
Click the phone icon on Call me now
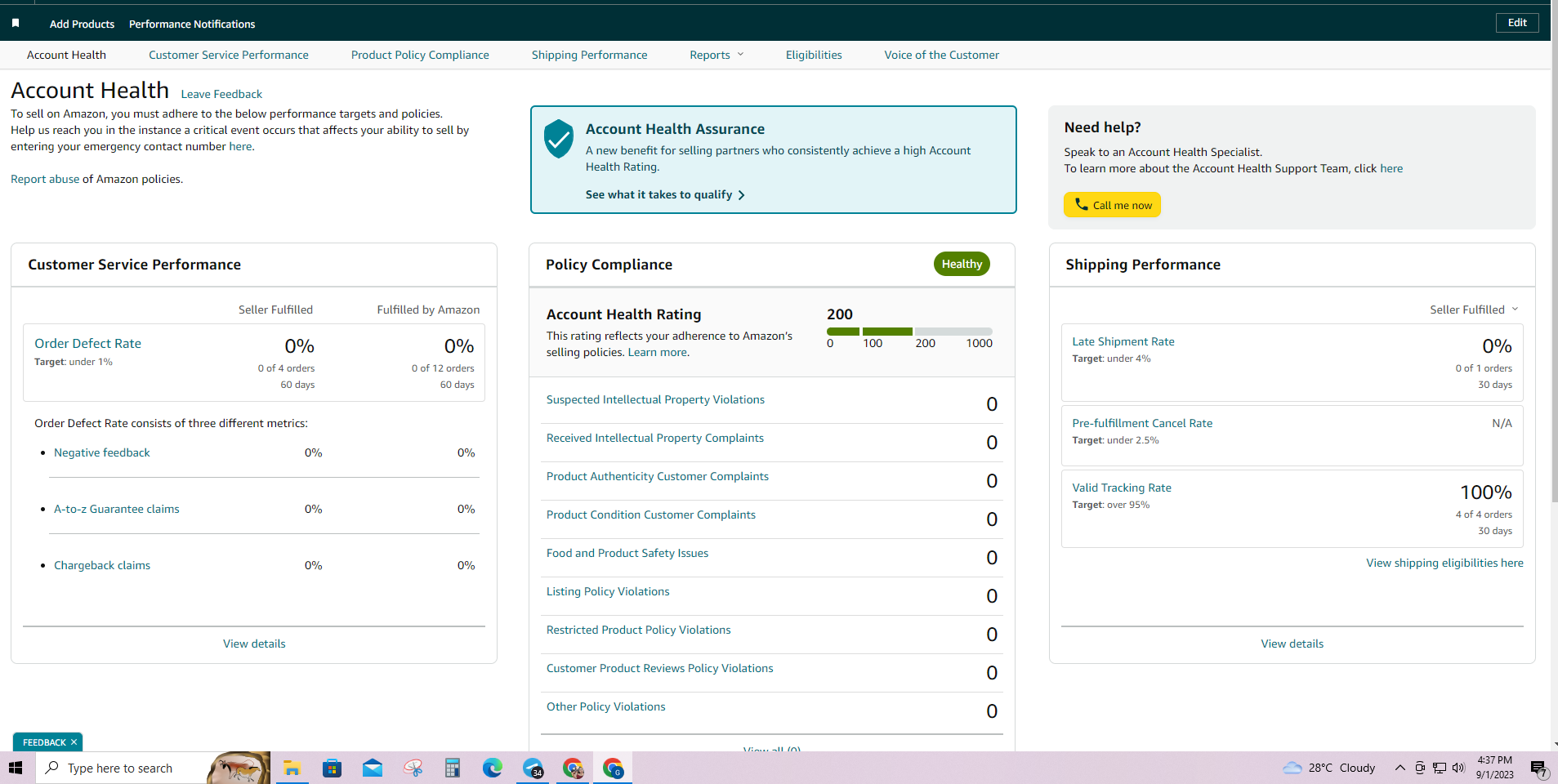[x=1081, y=205]
